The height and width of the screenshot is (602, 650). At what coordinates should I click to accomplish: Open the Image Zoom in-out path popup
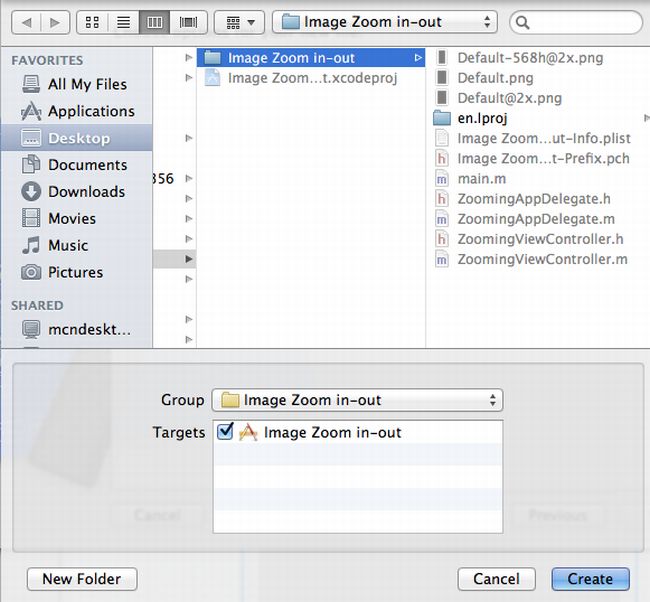pos(384,22)
